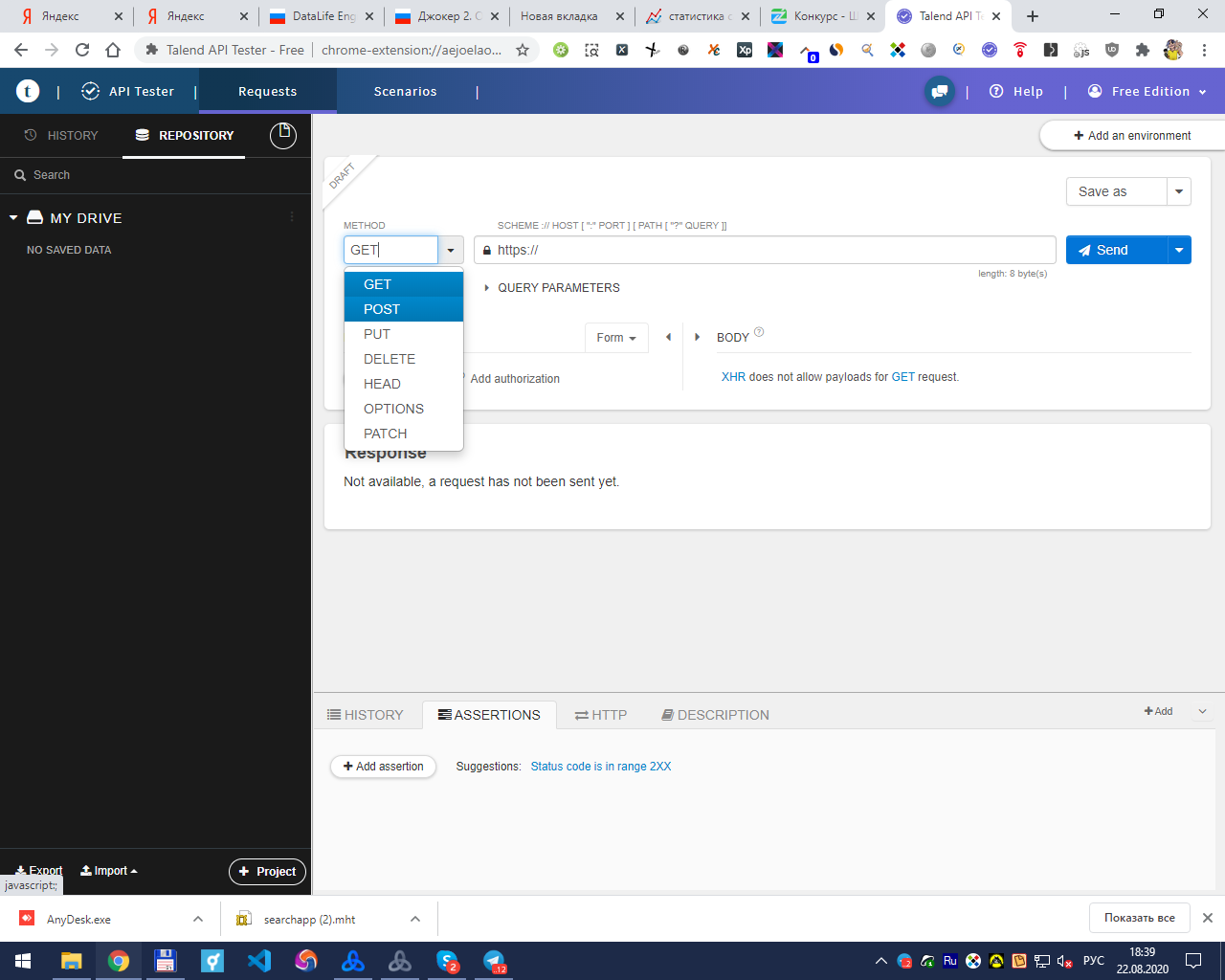Image resolution: width=1225 pixels, height=980 pixels.
Task: Open the Chrome profile avatar
Action: pyautogui.click(x=1173, y=50)
